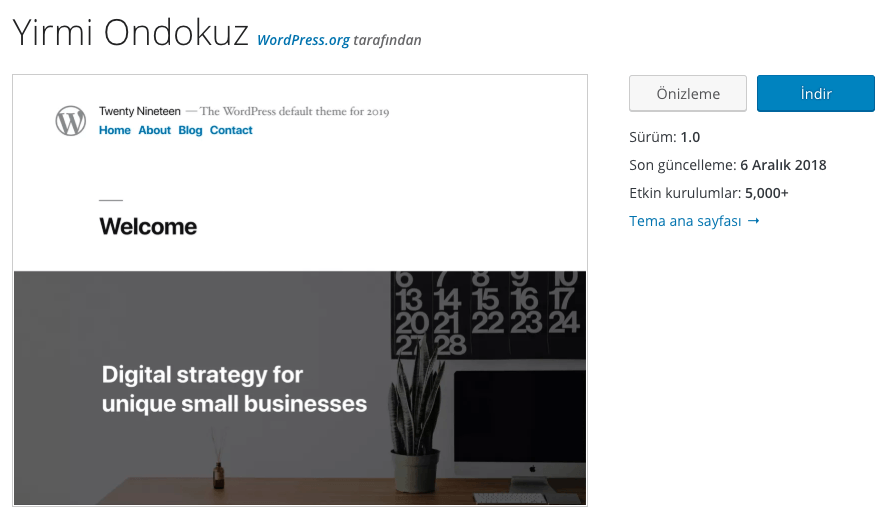Open the Tema ana sayfası link

685,221
